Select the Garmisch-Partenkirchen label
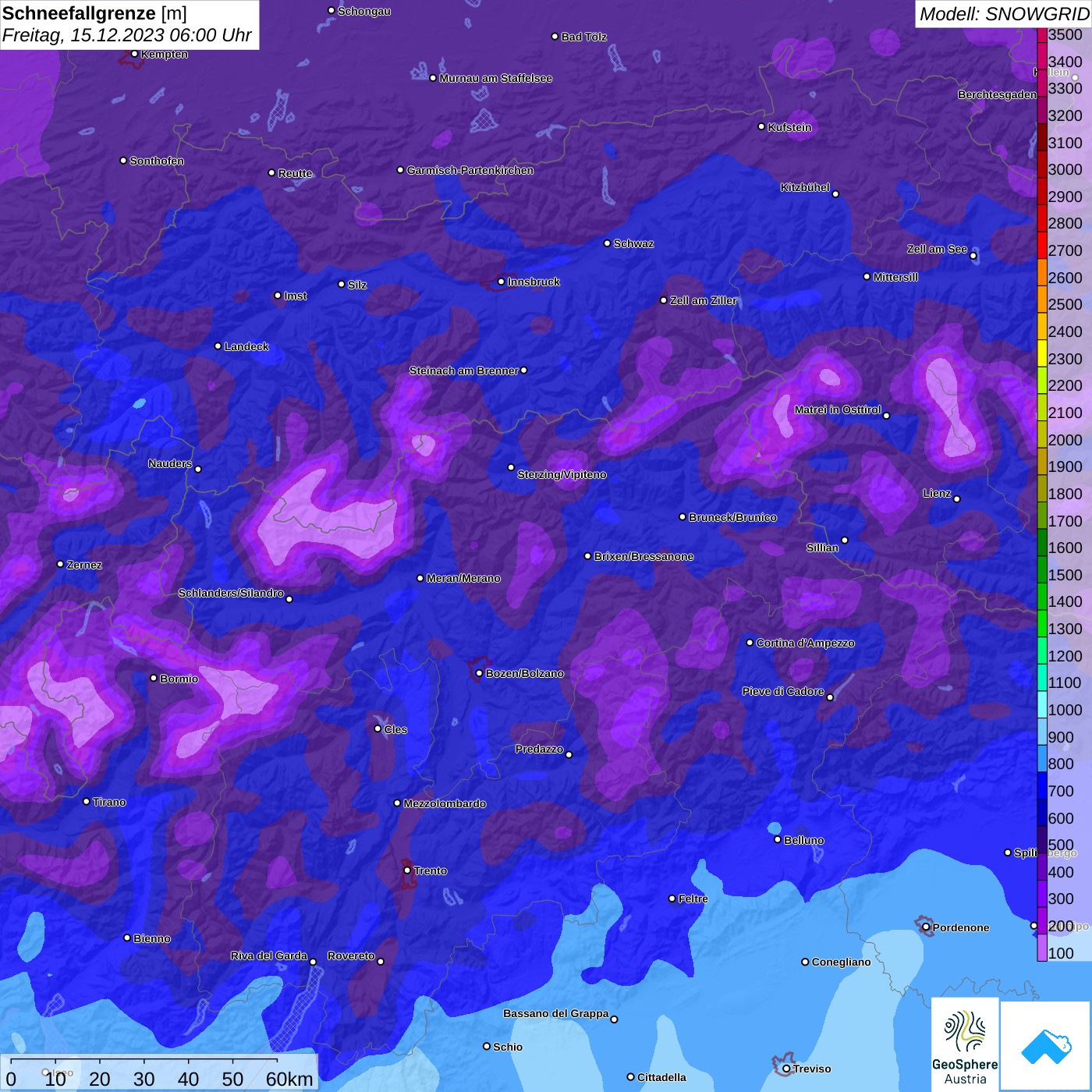1092x1092 pixels. (x=470, y=170)
